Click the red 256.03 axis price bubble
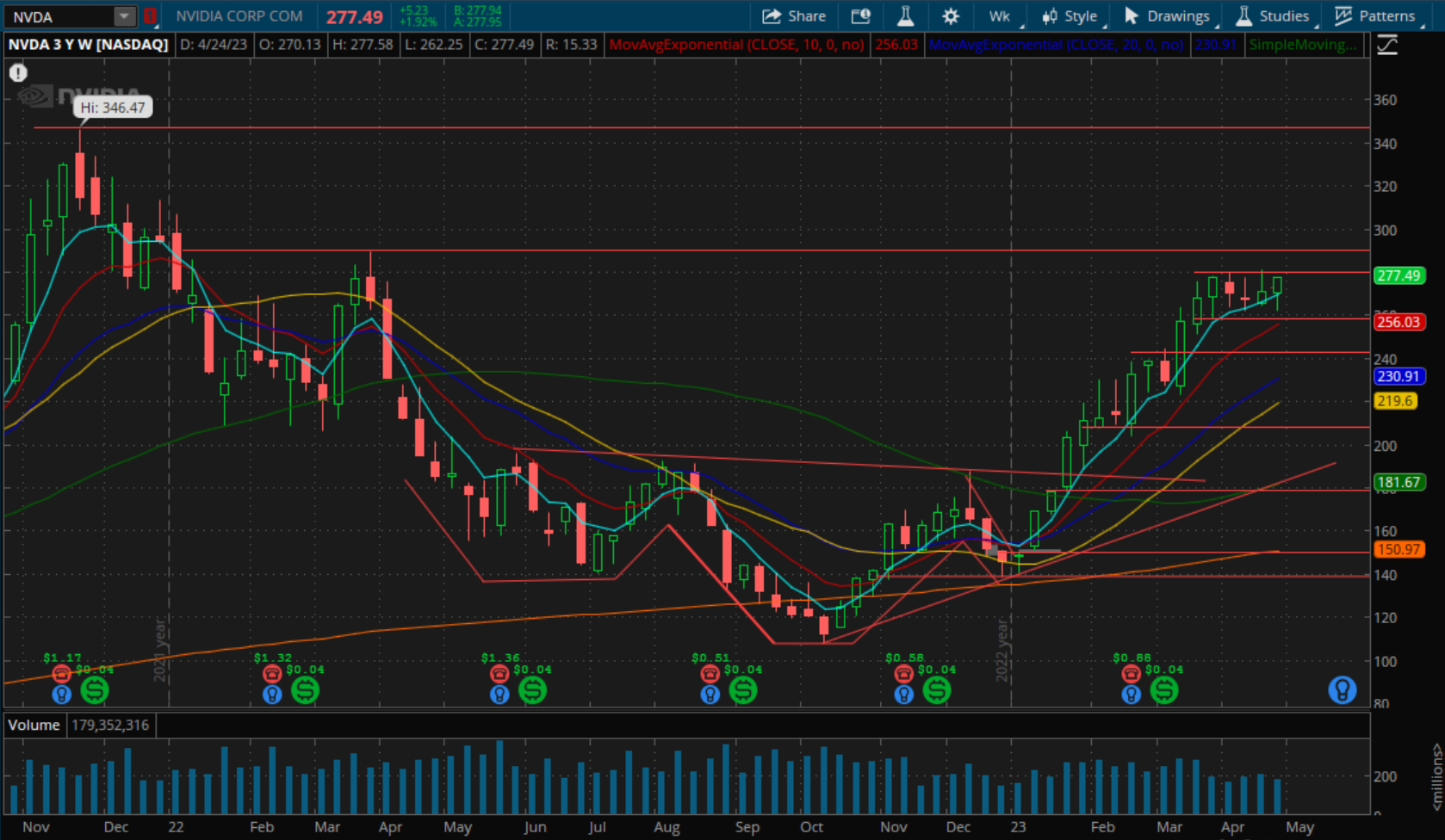Image resolution: width=1445 pixels, height=840 pixels. [x=1398, y=322]
